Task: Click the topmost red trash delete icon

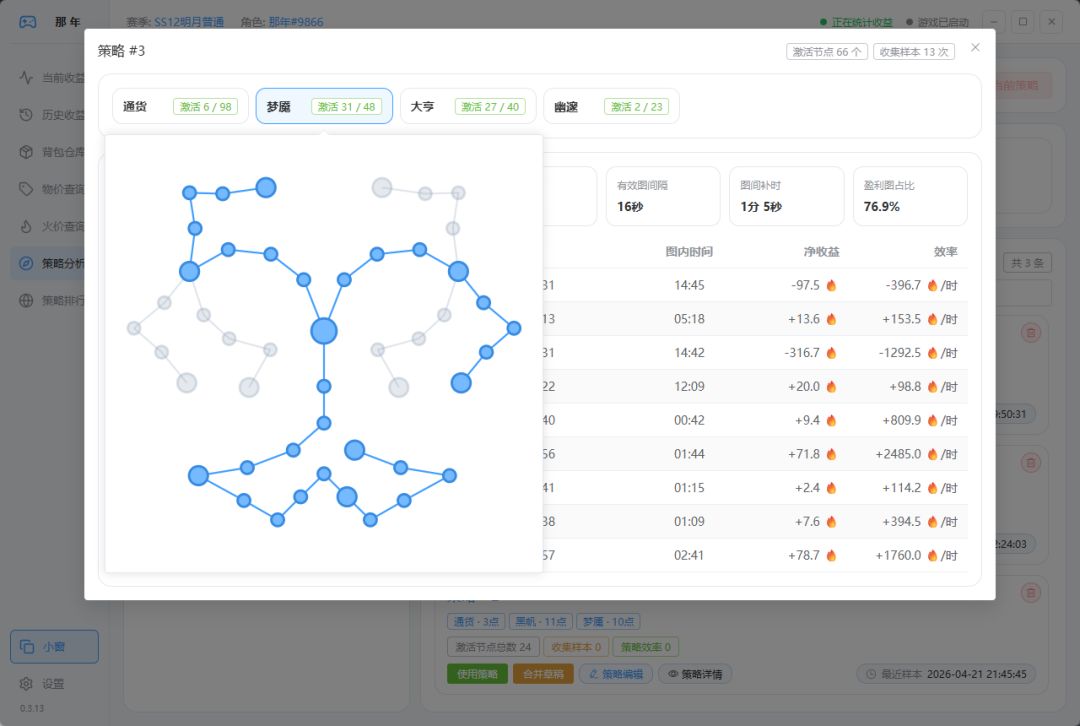Action: [1030, 332]
